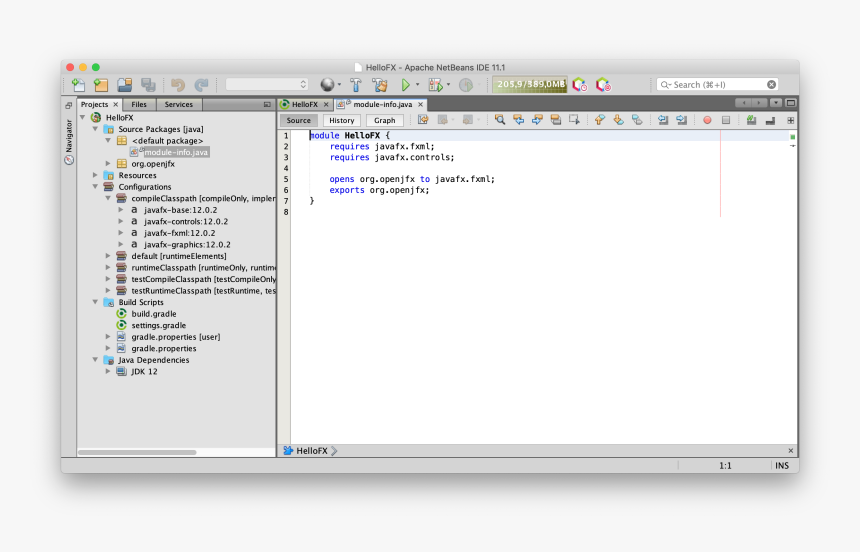This screenshot has width=860, height=552.
Task: Collapse the Build Scripts tree node
Action: point(96,302)
